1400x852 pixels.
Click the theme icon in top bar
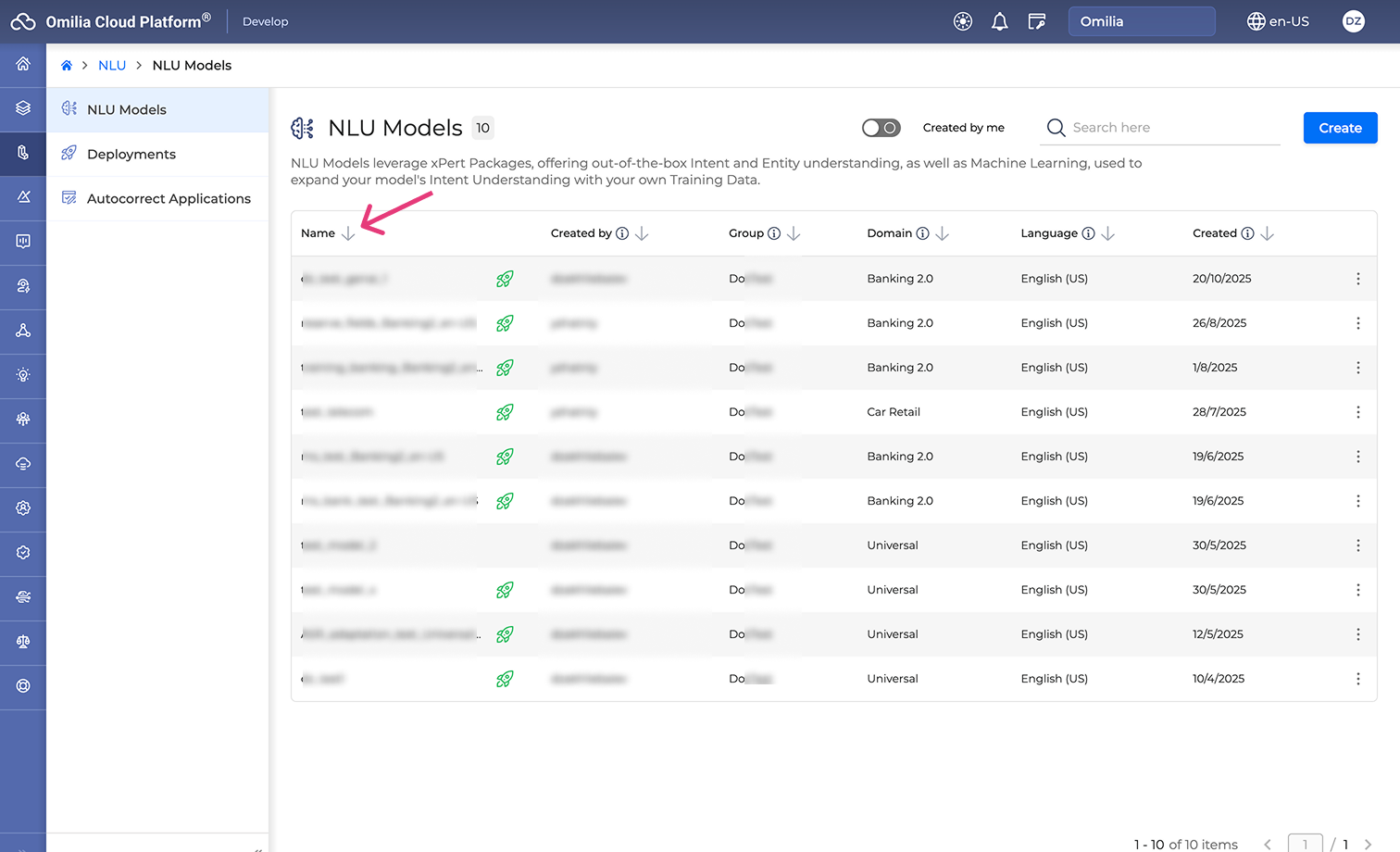coord(963,21)
